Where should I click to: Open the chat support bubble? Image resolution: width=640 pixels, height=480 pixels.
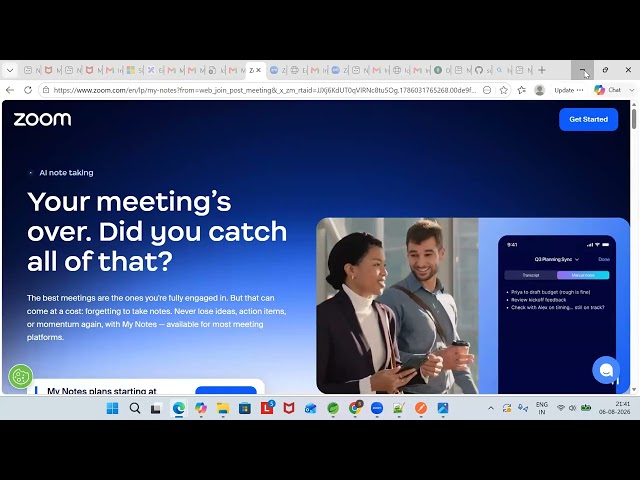(x=606, y=370)
